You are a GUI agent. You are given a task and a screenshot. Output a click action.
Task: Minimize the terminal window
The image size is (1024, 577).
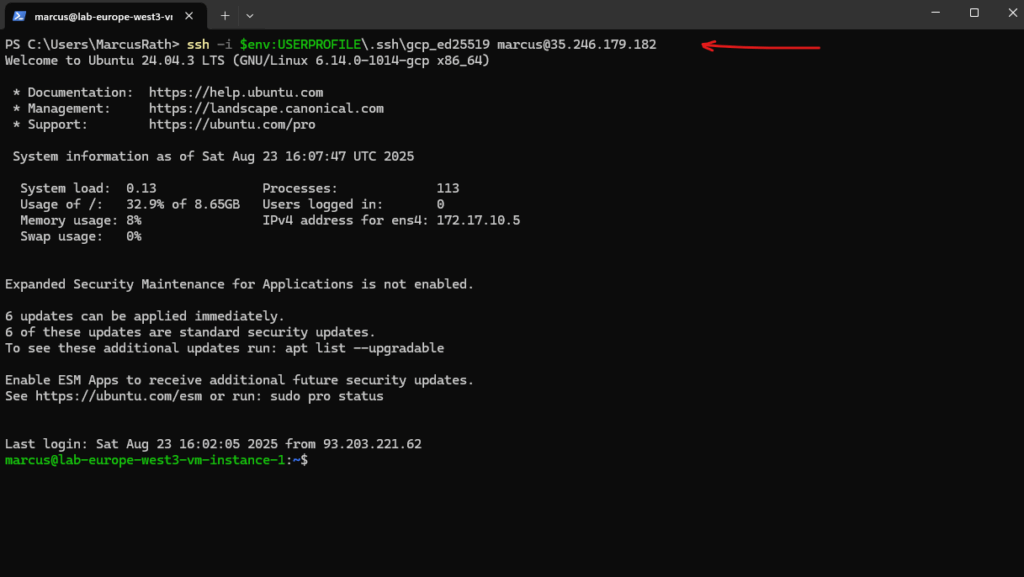pyautogui.click(x=935, y=13)
